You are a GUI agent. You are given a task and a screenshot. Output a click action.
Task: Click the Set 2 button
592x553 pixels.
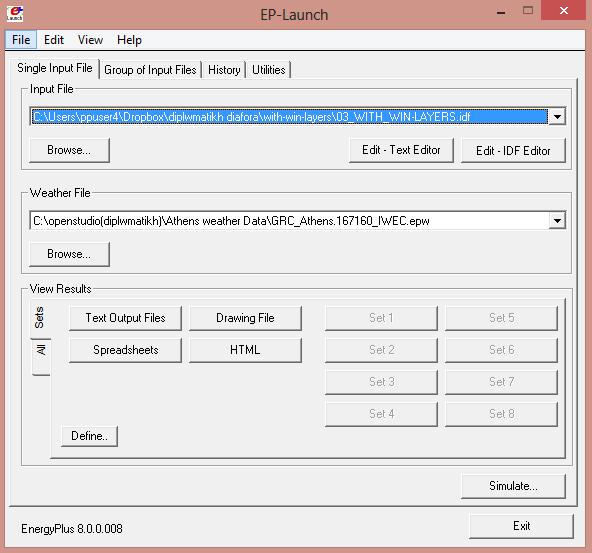pos(381,350)
